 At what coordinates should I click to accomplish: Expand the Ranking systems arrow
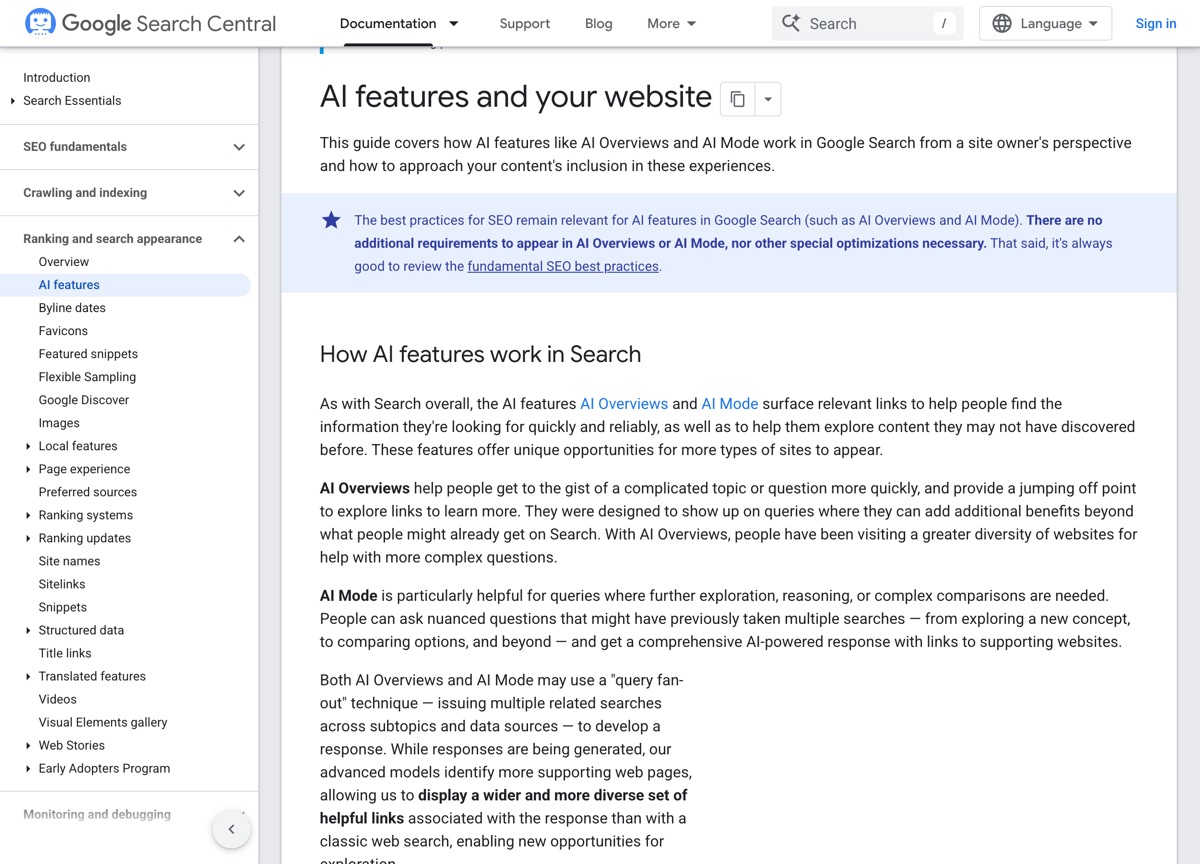tap(28, 515)
